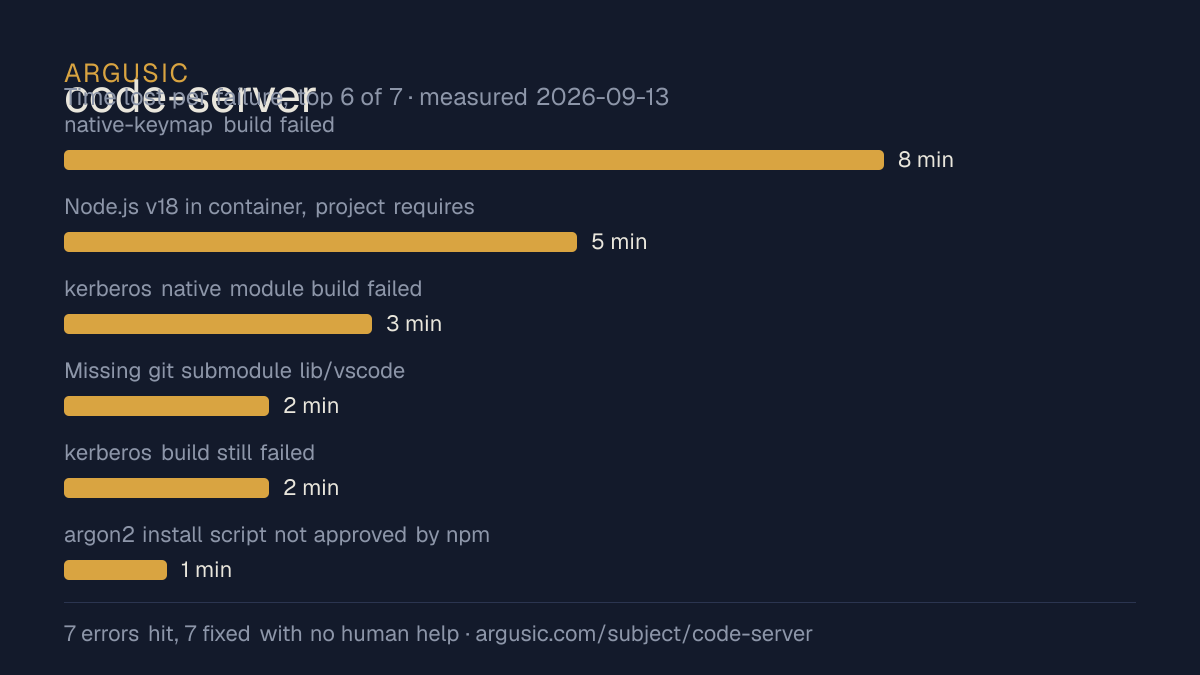This screenshot has height=675, width=1200.
Task: Click the 'measured 2026-09-13' subtitle text
Action: (545, 97)
